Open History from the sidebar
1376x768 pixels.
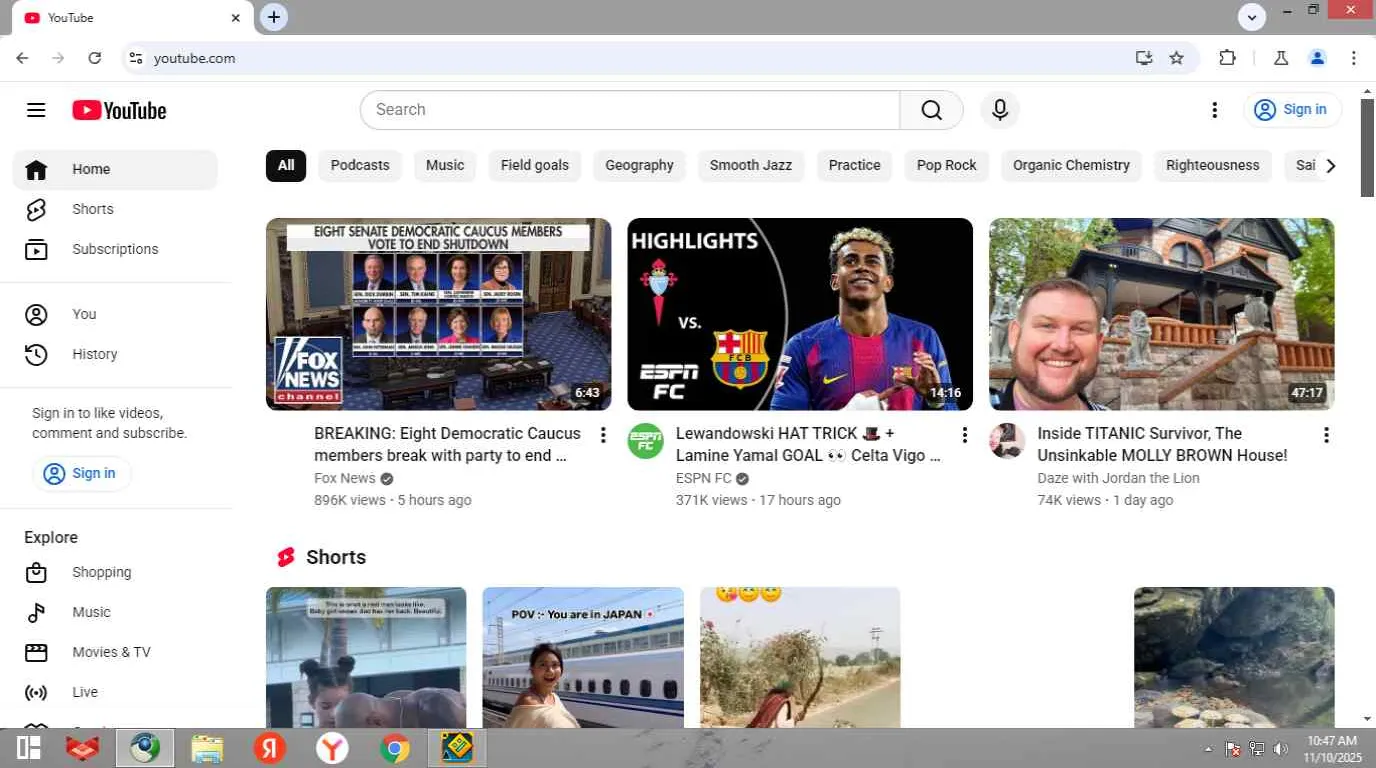point(115,355)
